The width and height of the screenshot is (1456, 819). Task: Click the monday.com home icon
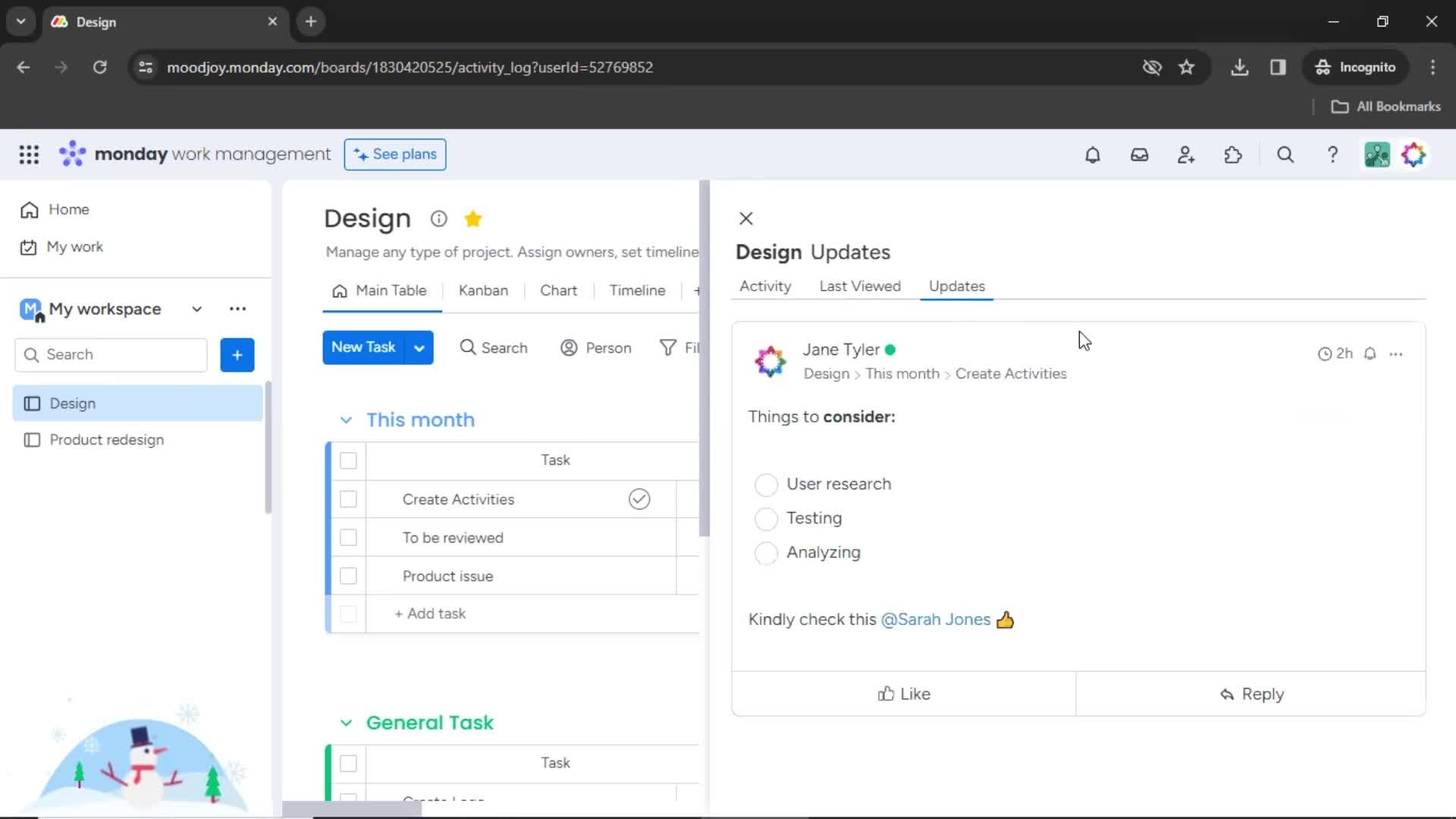click(x=29, y=209)
